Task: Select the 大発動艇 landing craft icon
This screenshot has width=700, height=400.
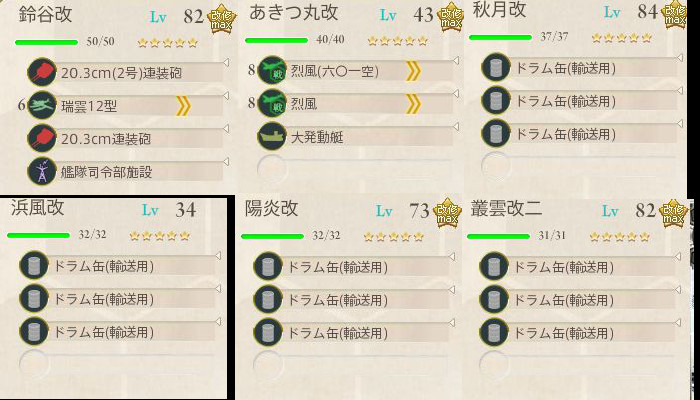Action: coord(272,137)
